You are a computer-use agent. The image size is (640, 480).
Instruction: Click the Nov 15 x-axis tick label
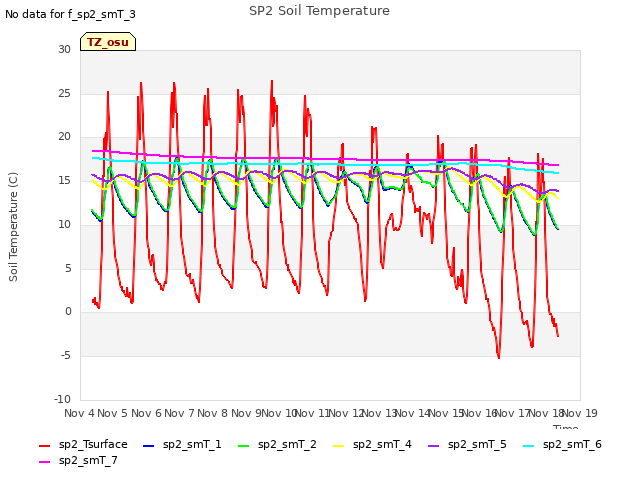(446, 413)
